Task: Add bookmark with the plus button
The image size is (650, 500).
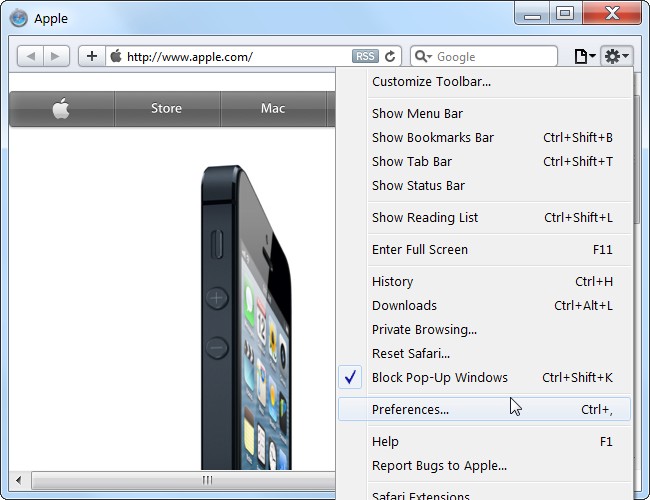Action: click(x=92, y=56)
